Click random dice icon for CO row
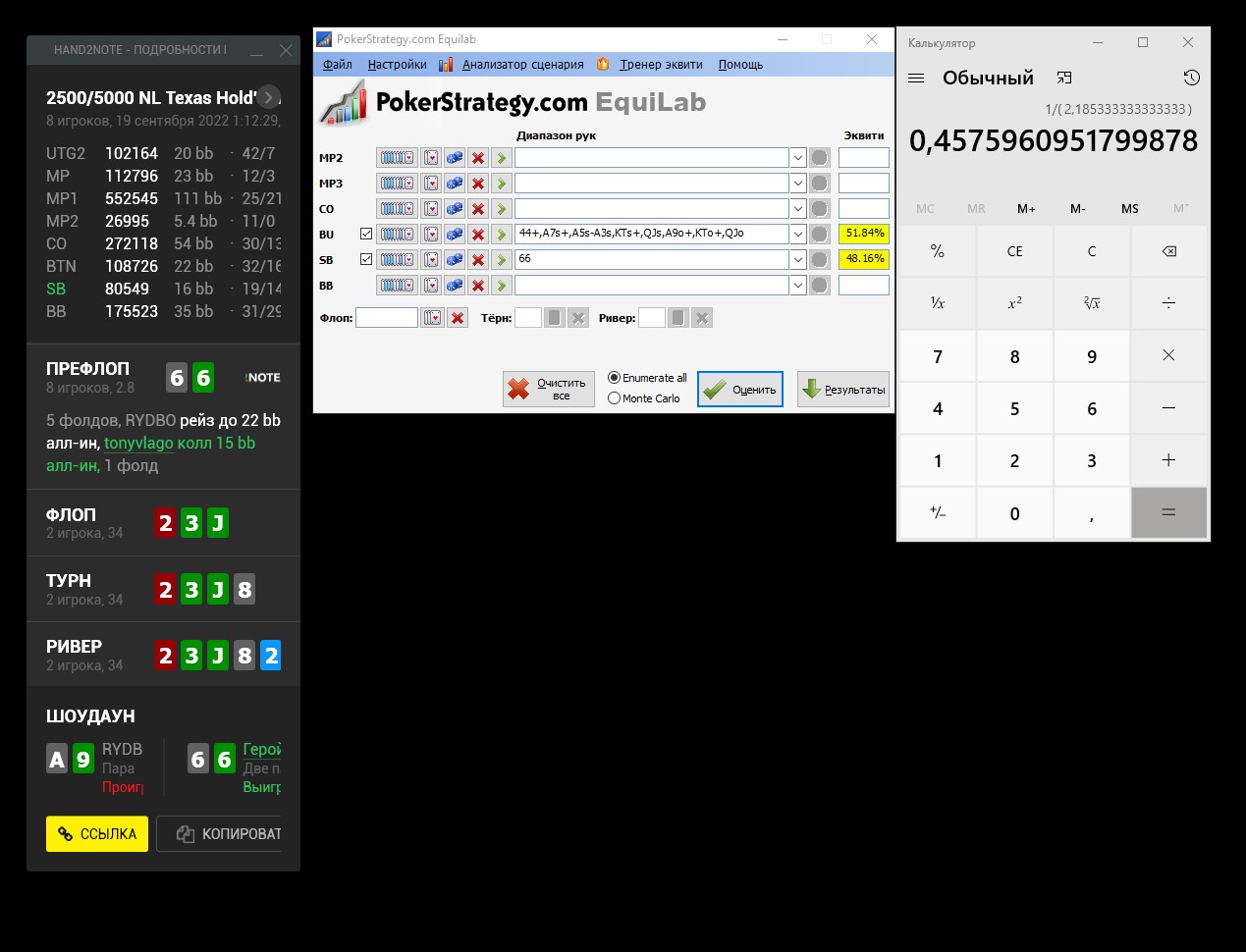Image resolution: width=1246 pixels, height=952 pixels. tap(455, 209)
